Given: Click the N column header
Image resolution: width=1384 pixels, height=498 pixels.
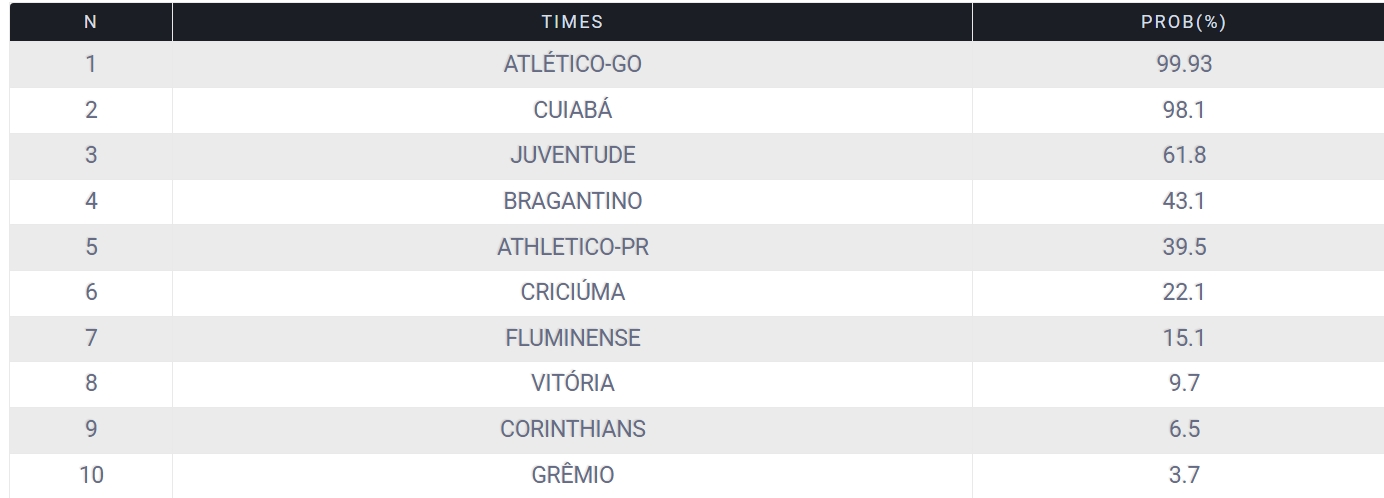Looking at the screenshot, I should [x=91, y=22].
